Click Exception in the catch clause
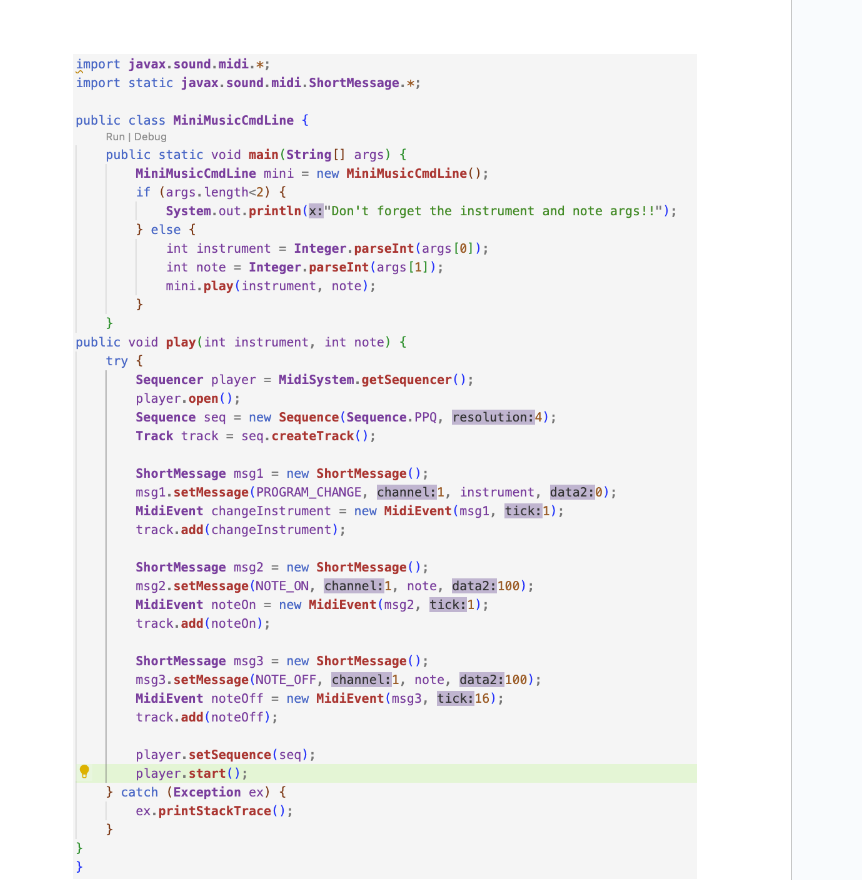Image resolution: width=862 pixels, height=880 pixels. coord(206,791)
